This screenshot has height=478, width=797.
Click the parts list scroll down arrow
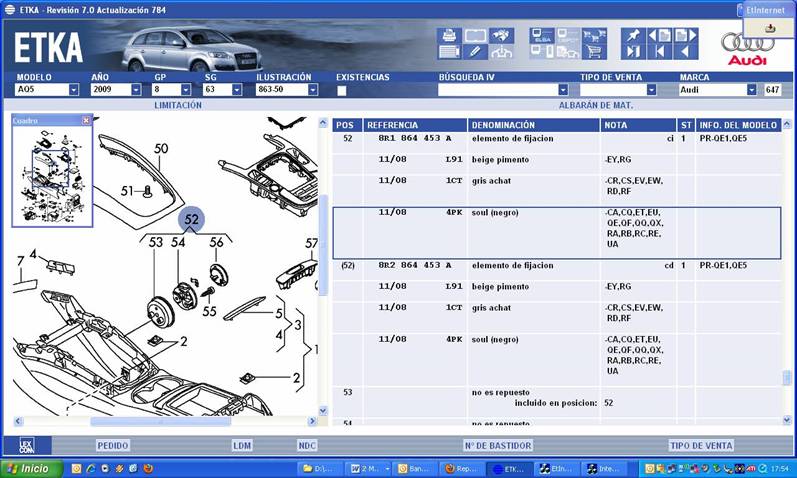point(787,420)
